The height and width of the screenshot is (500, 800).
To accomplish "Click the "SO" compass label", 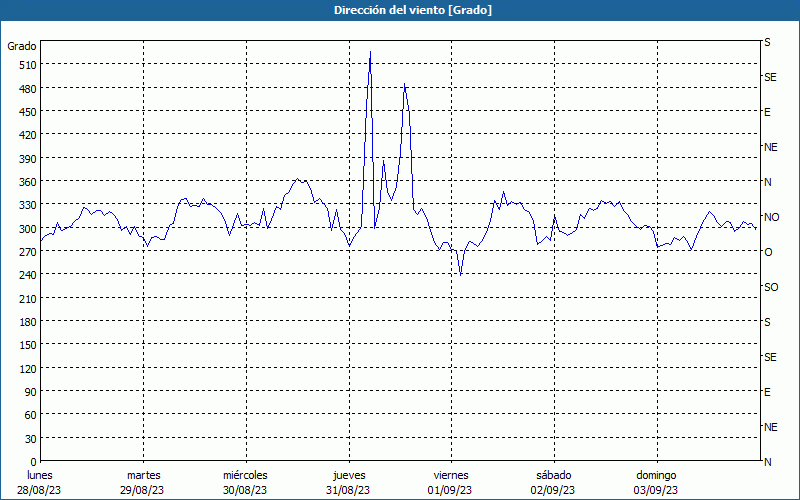I will tap(771, 287).
